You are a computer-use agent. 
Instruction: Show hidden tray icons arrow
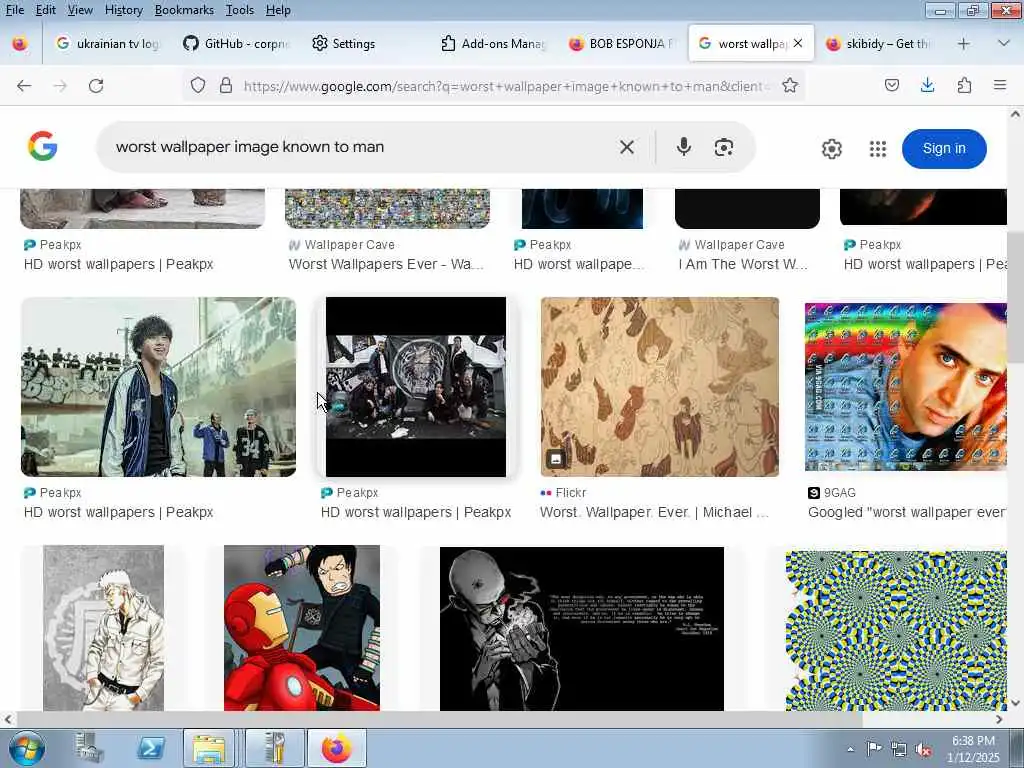click(x=850, y=750)
